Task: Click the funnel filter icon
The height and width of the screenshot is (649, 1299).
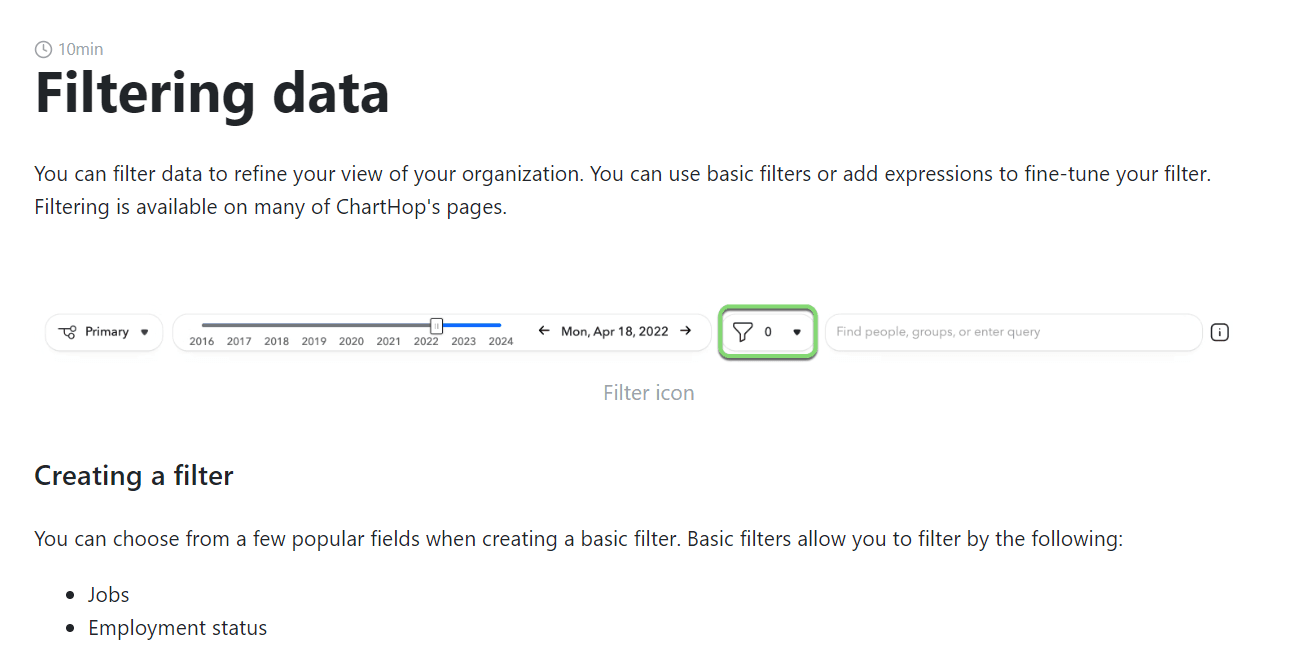Action: point(742,332)
